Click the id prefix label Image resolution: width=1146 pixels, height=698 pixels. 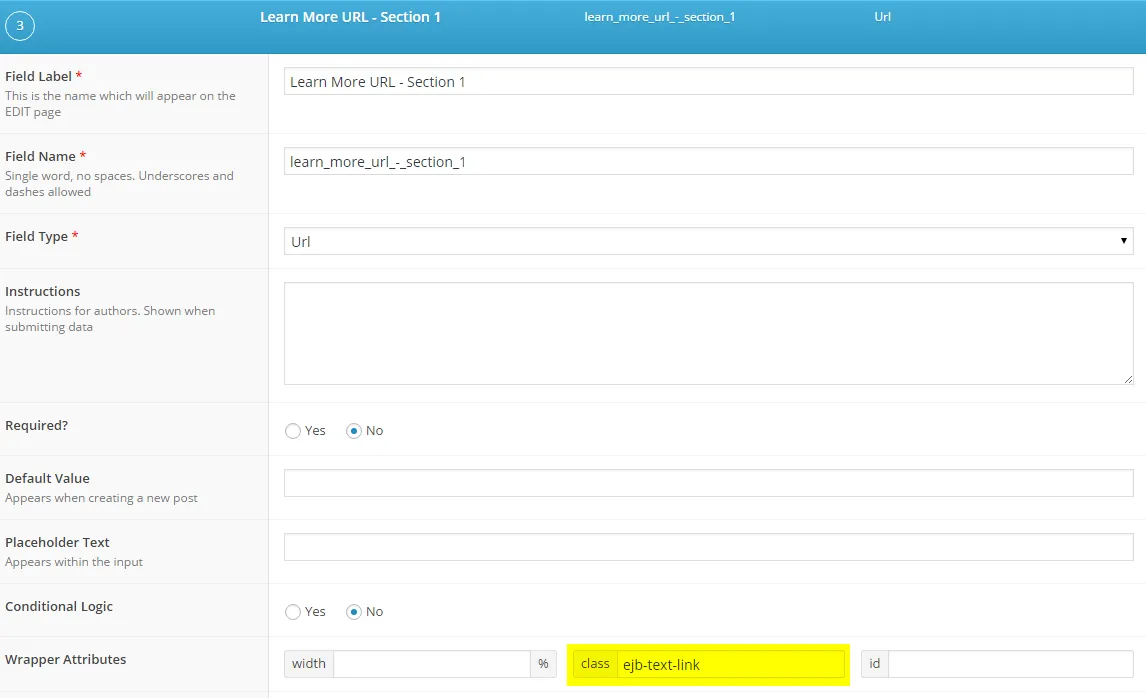coord(875,664)
